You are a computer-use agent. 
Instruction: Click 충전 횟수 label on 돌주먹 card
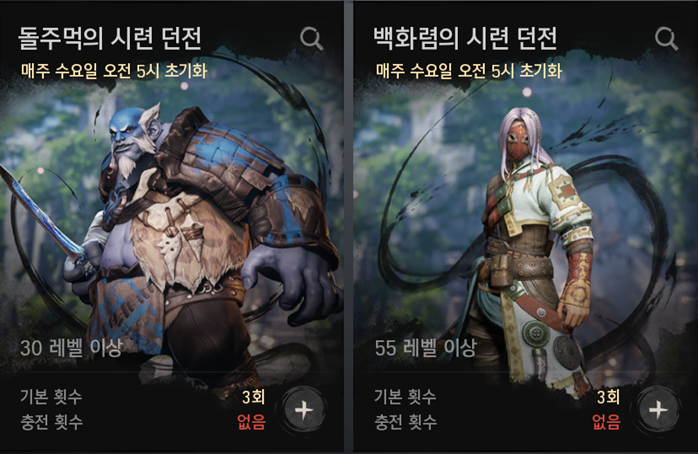(x=52, y=422)
